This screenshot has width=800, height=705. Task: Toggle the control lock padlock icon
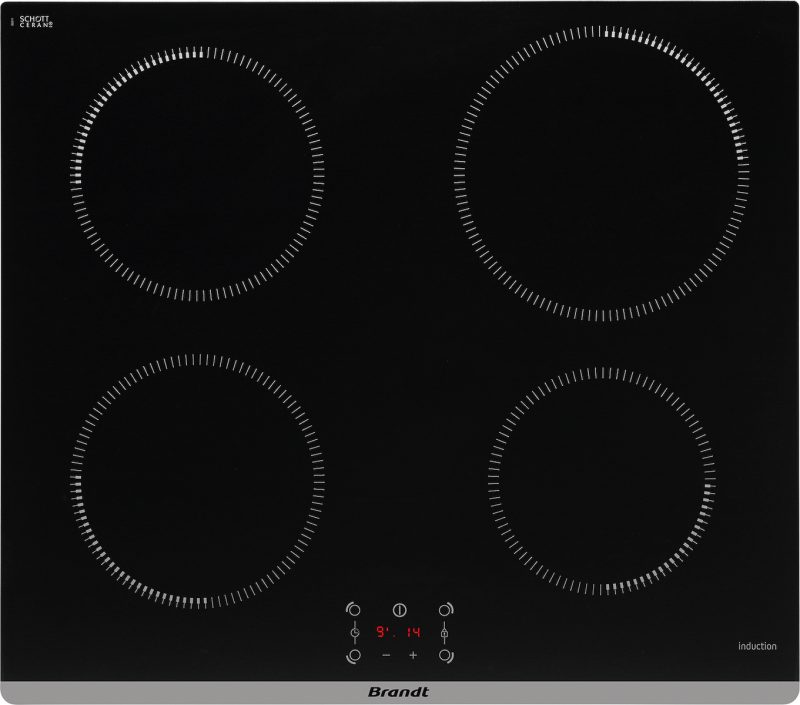point(444,632)
